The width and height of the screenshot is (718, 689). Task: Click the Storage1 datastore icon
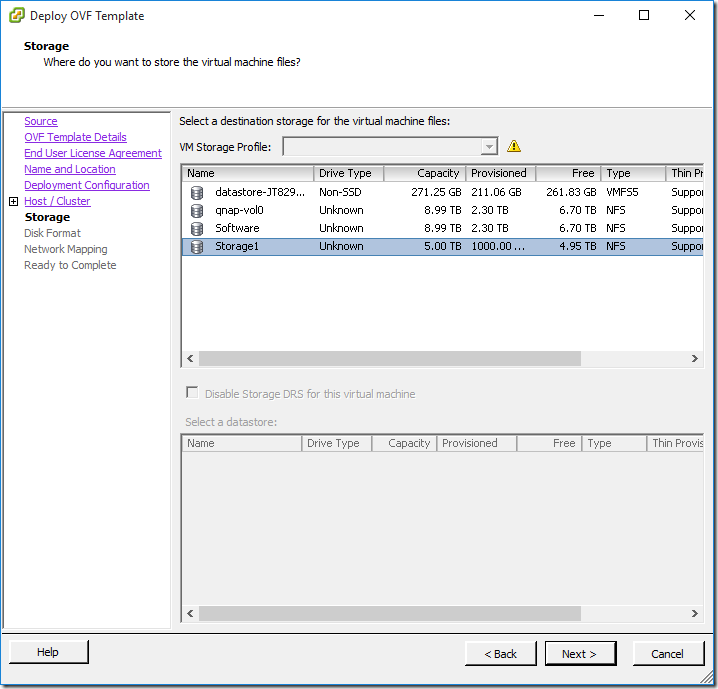197,246
